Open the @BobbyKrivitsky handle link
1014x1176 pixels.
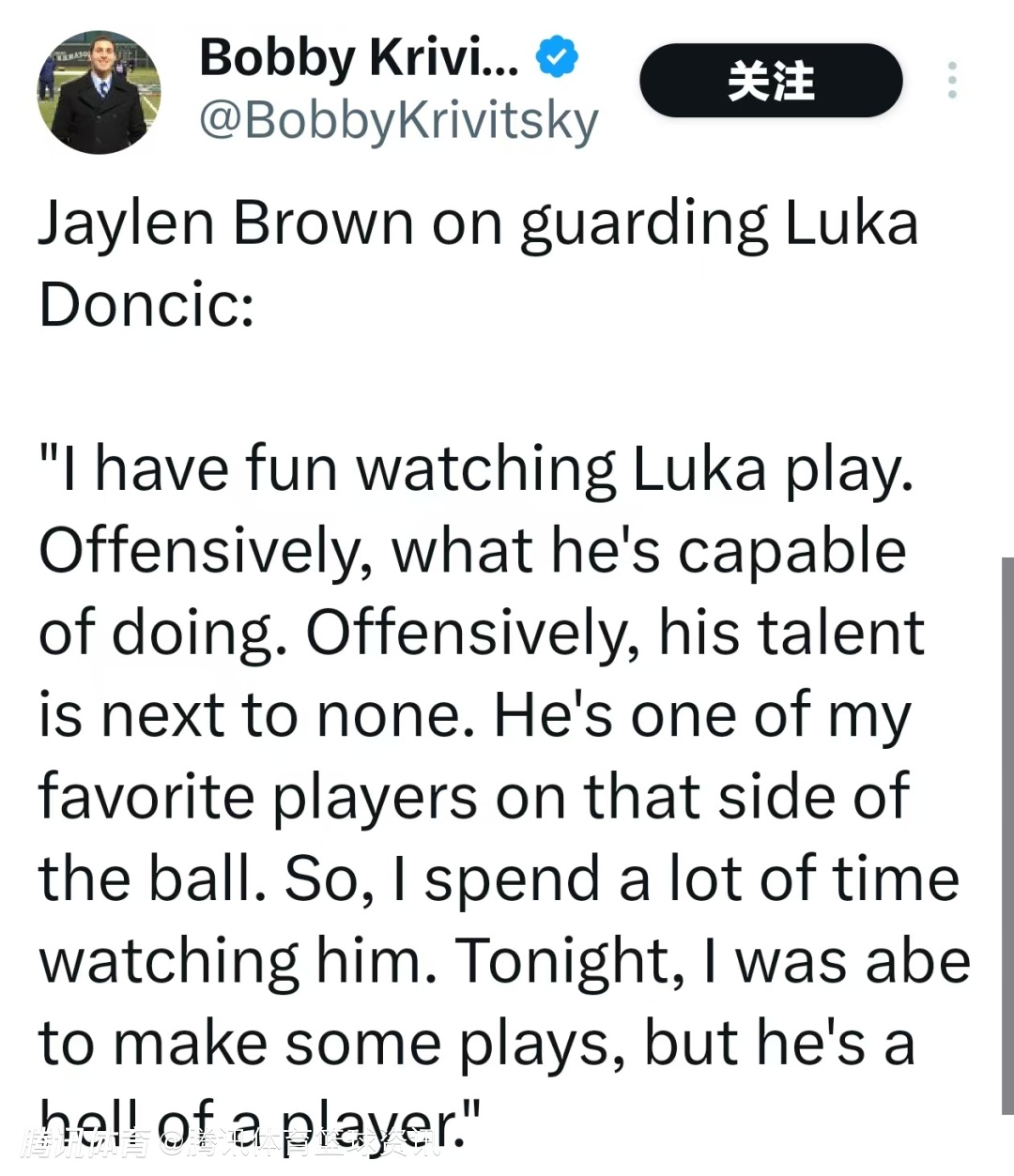399,121
